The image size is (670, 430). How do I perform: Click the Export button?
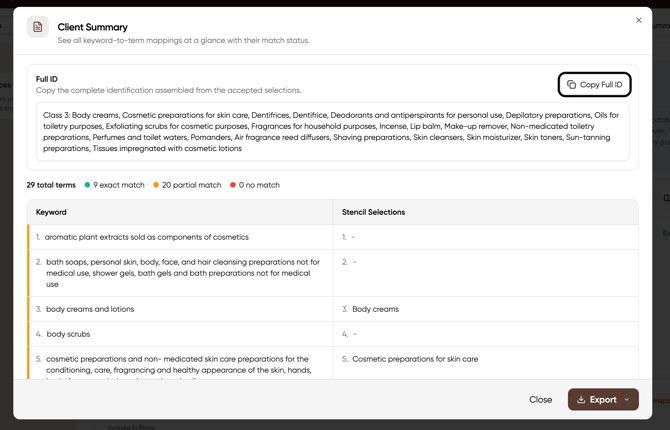tap(603, 400)
